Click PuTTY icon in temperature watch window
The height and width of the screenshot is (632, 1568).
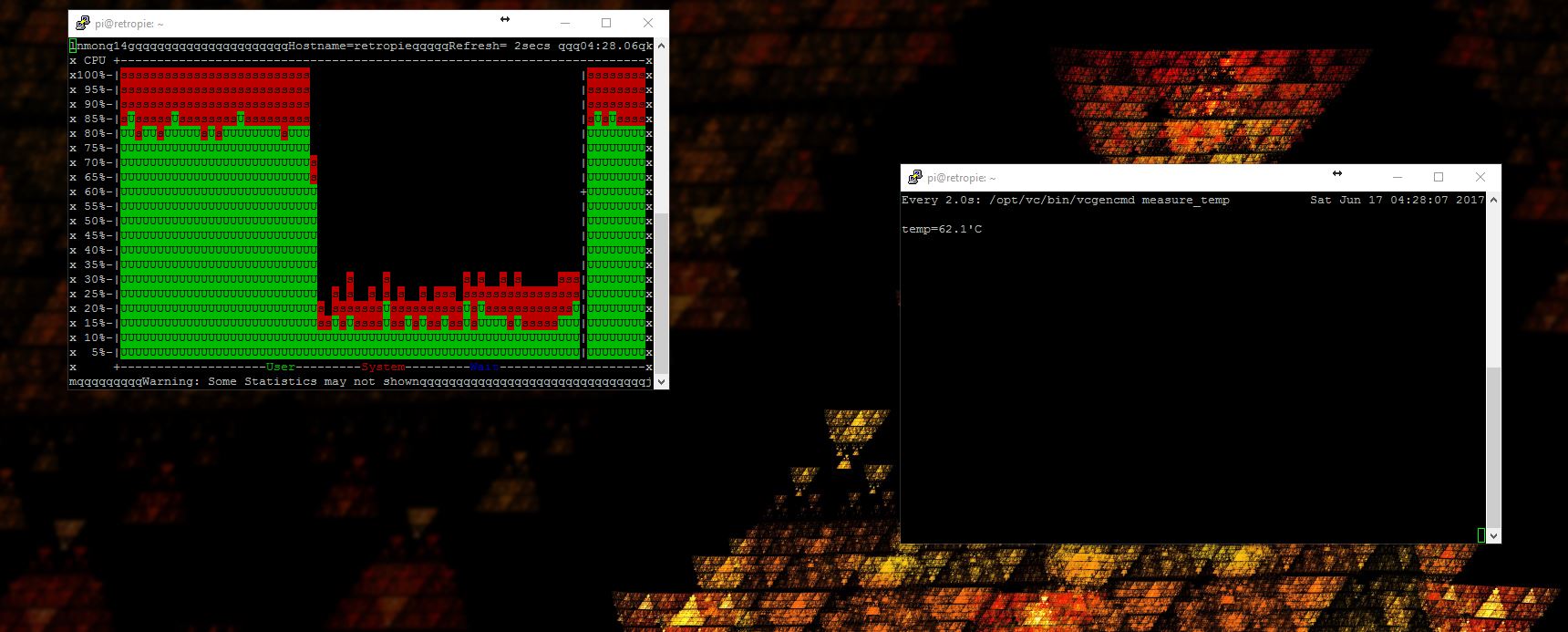[x=914, y=178]
